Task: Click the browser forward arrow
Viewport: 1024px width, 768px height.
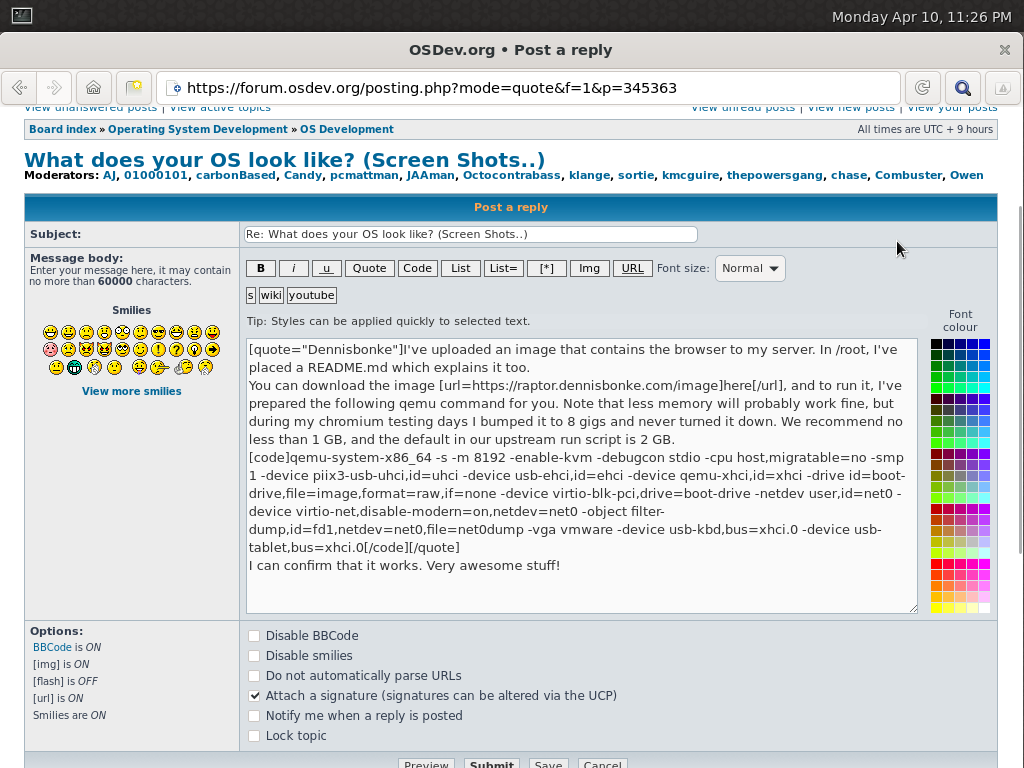Action: [x=54, y=88]
